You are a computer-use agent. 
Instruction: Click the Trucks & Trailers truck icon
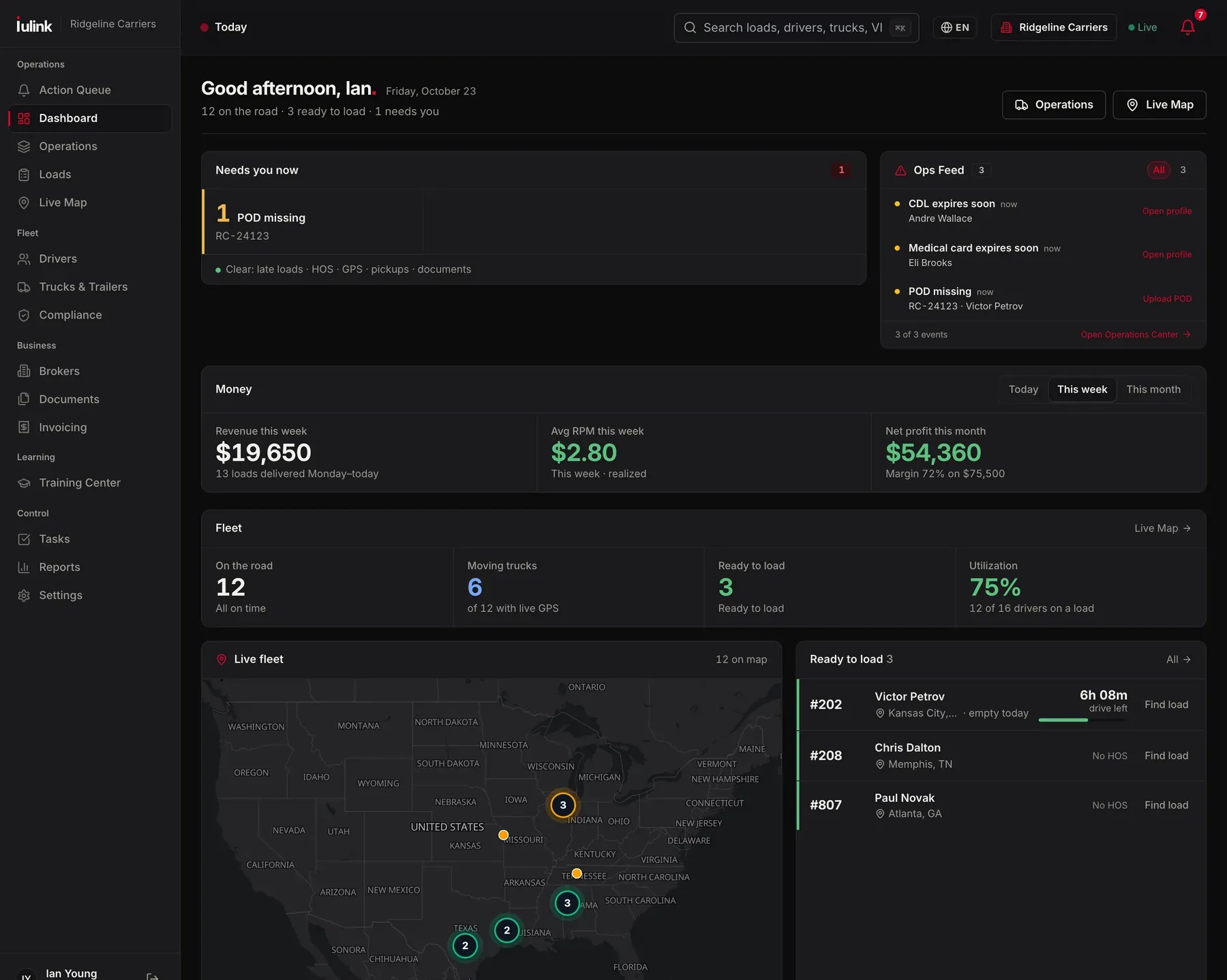(24, 287)
